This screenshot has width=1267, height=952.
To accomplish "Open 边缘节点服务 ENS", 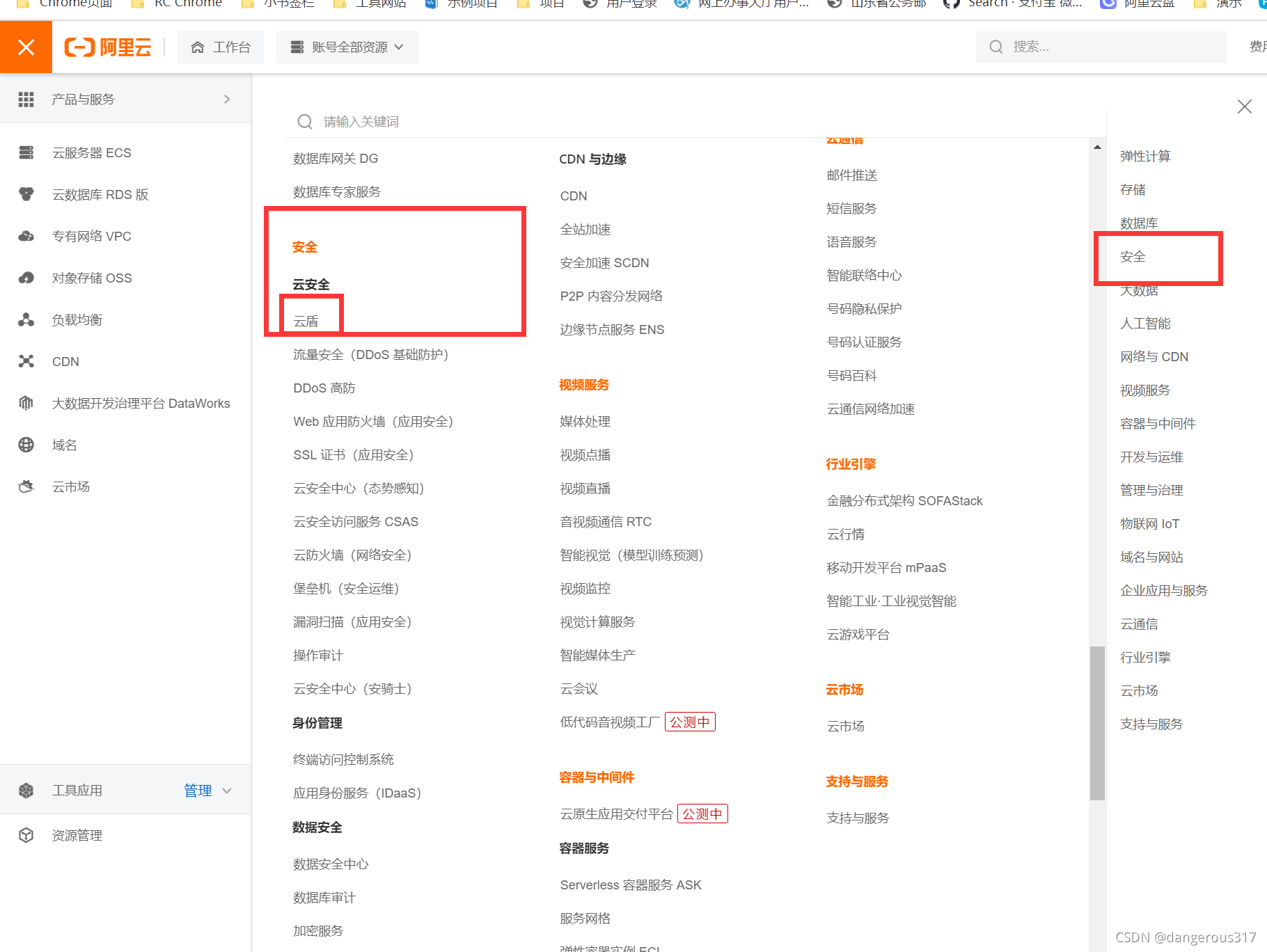I will (x=612, y=330).
